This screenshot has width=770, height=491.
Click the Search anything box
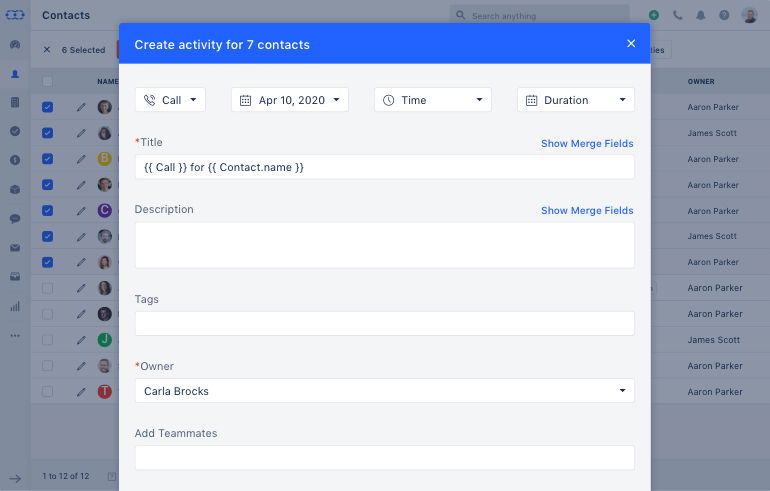tap(539, 15)
